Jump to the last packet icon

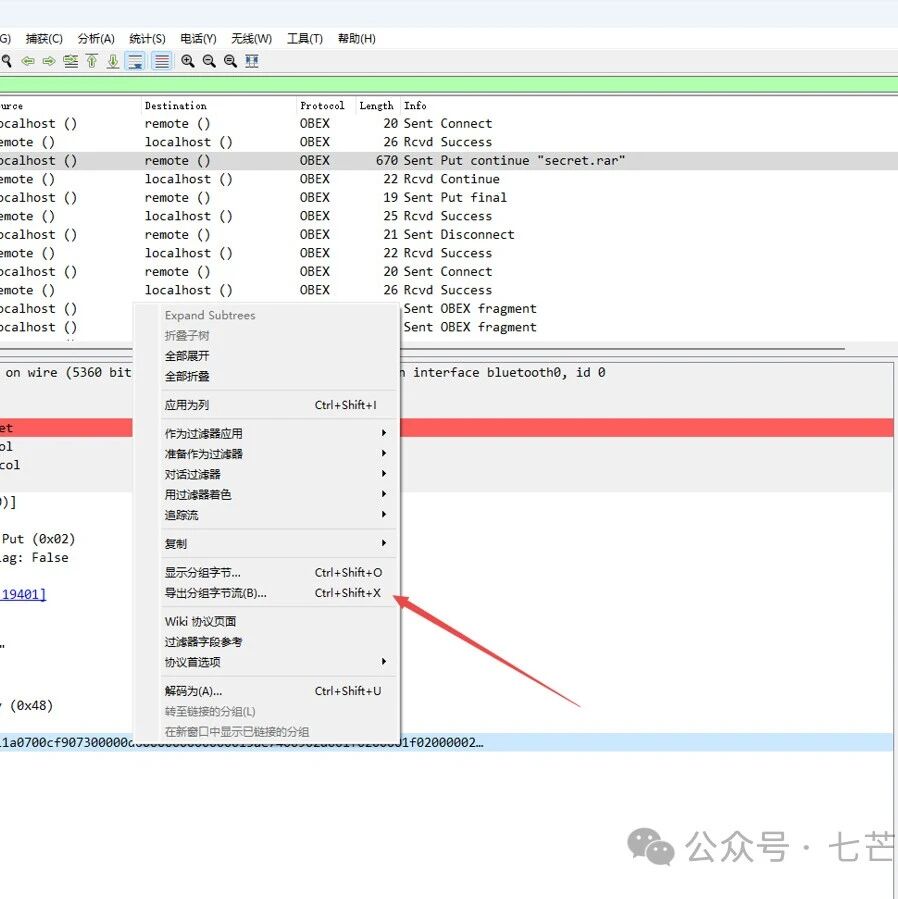tap(113, 61)
